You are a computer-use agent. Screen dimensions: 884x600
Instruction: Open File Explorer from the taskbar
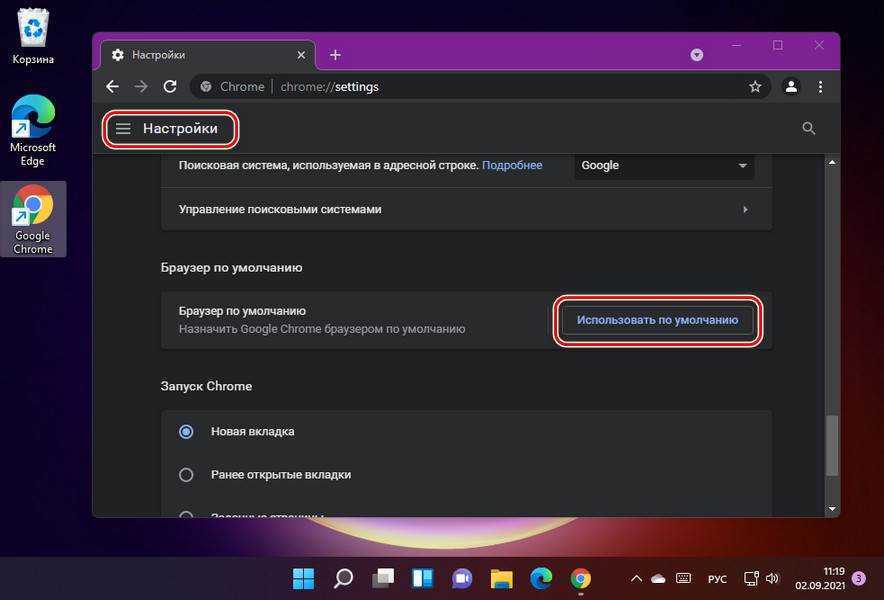point(501,579)
